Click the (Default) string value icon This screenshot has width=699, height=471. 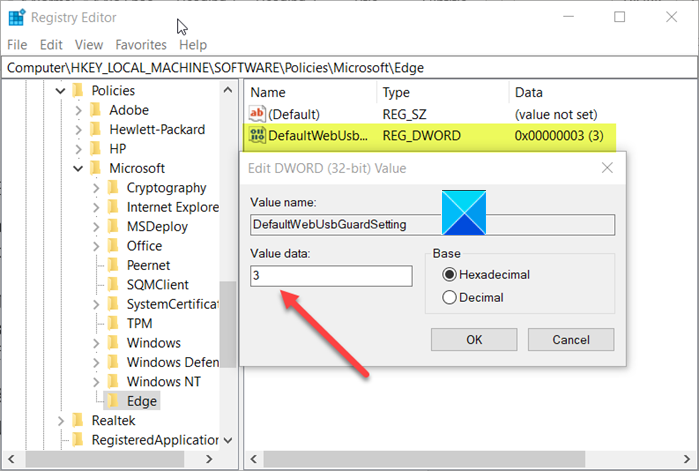tap(257, 114)
